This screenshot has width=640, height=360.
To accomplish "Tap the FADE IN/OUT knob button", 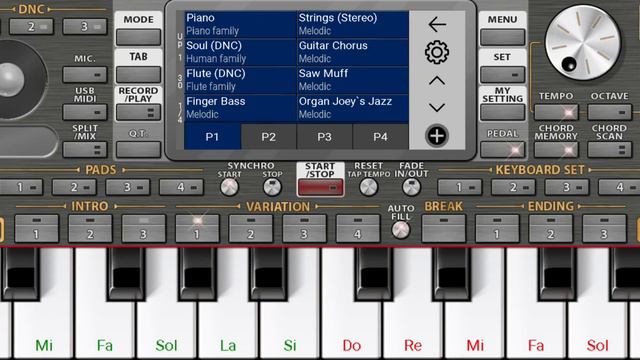I will [x=411, y=187].
